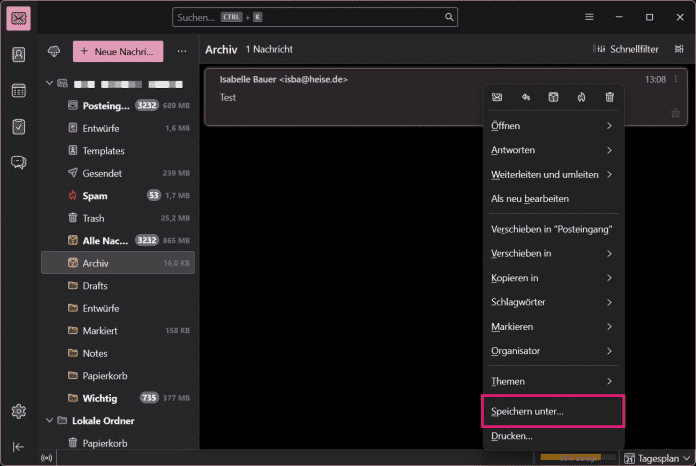Open the Chat space icon
This screenshot has height=466, width=696.
[x=19, y=162]
